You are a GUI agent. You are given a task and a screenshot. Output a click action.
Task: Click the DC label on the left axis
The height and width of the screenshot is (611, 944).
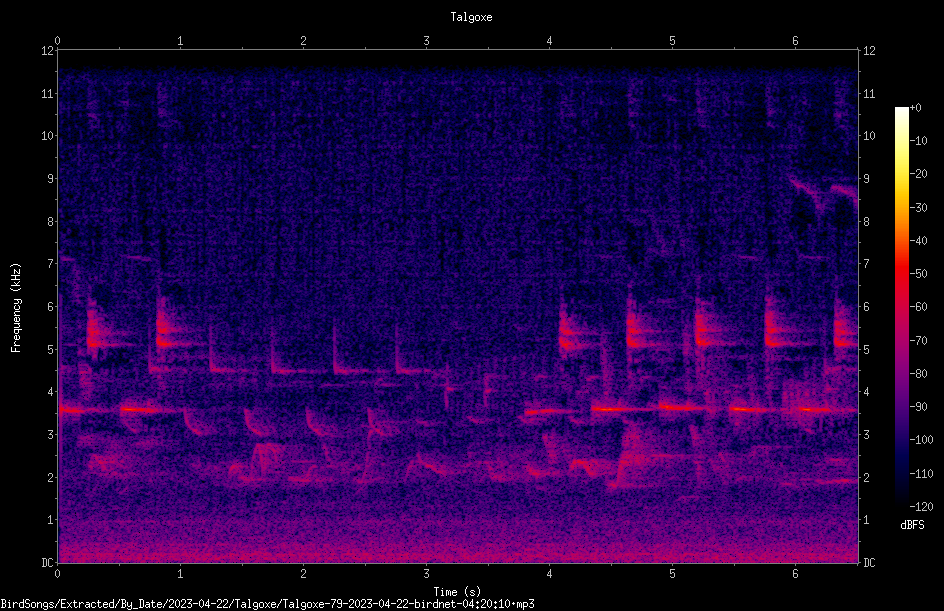click(48, 563)
